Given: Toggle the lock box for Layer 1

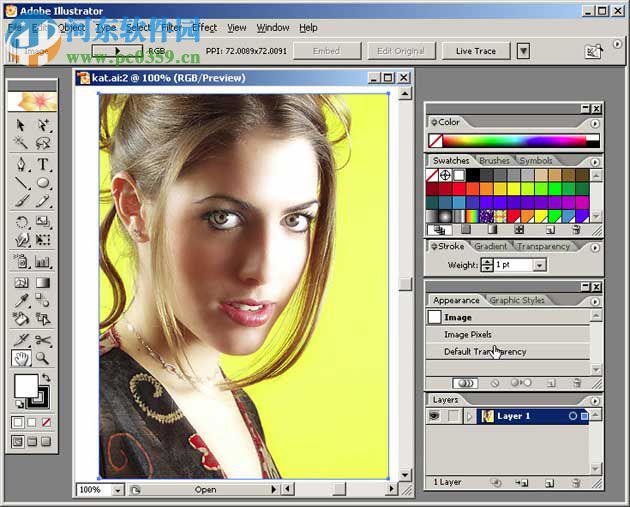Looking at the screenshot, I should tap(453, 416).
